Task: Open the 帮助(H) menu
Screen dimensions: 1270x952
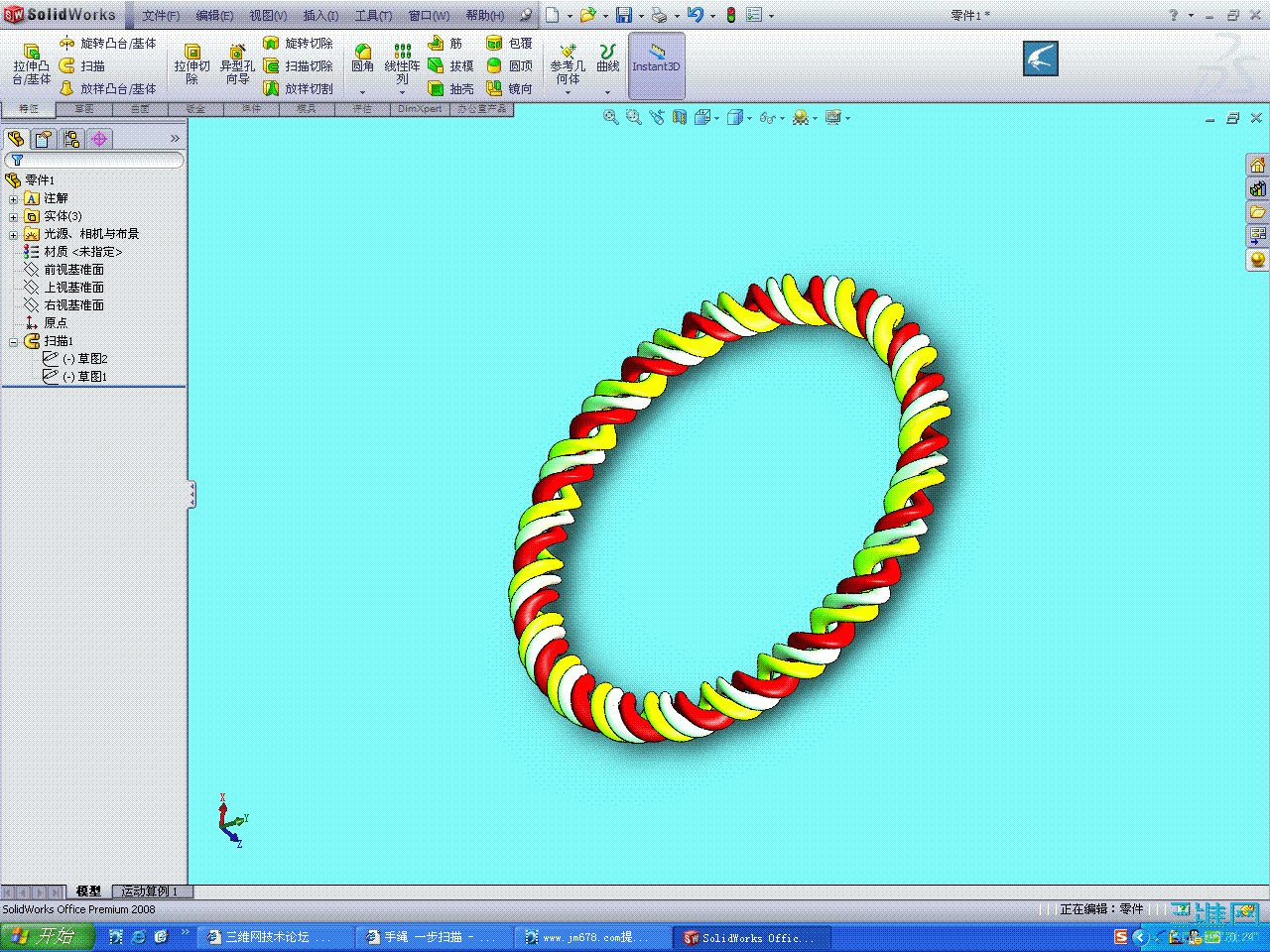Action: pyautogui.click(x=485, y=15)
